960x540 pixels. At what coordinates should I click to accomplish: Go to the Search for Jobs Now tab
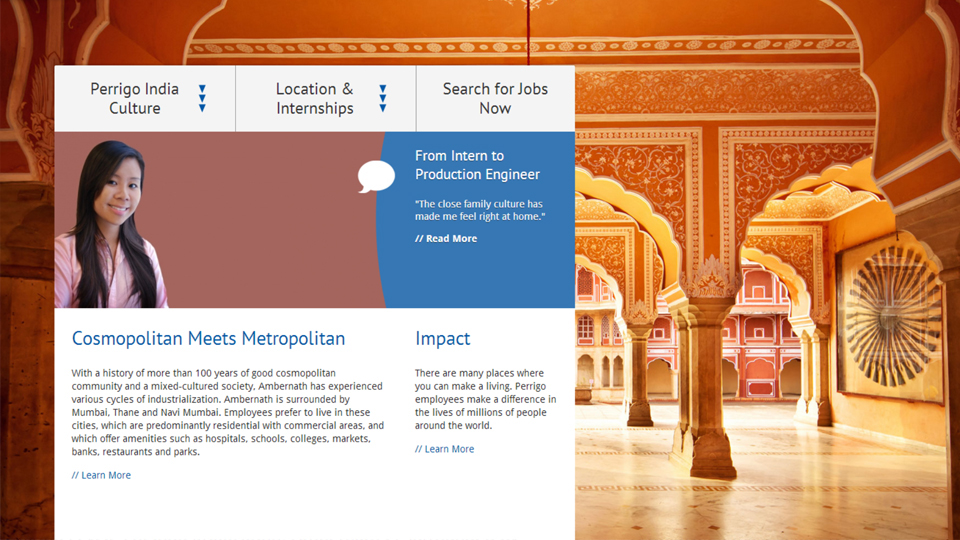tap(495, 99)
